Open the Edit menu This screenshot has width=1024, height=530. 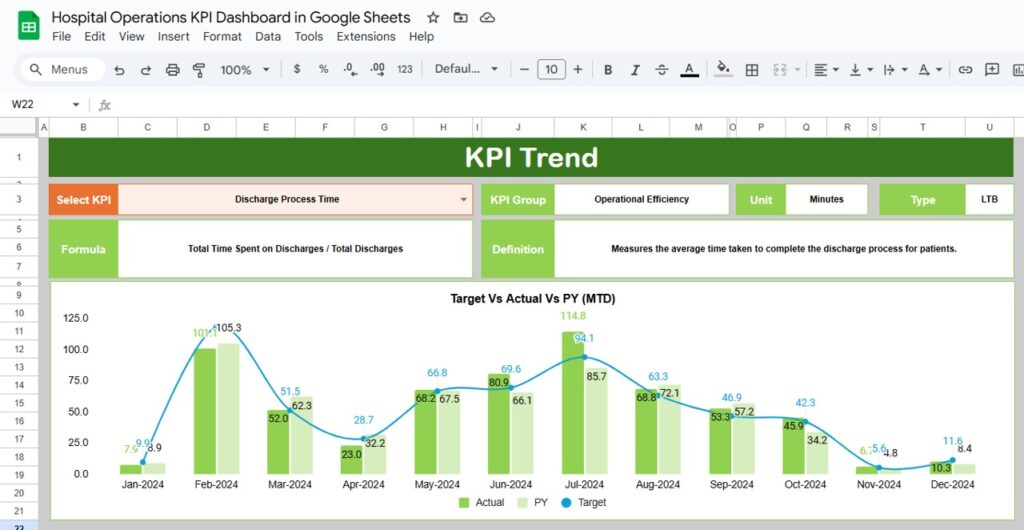tap(95, 37)
